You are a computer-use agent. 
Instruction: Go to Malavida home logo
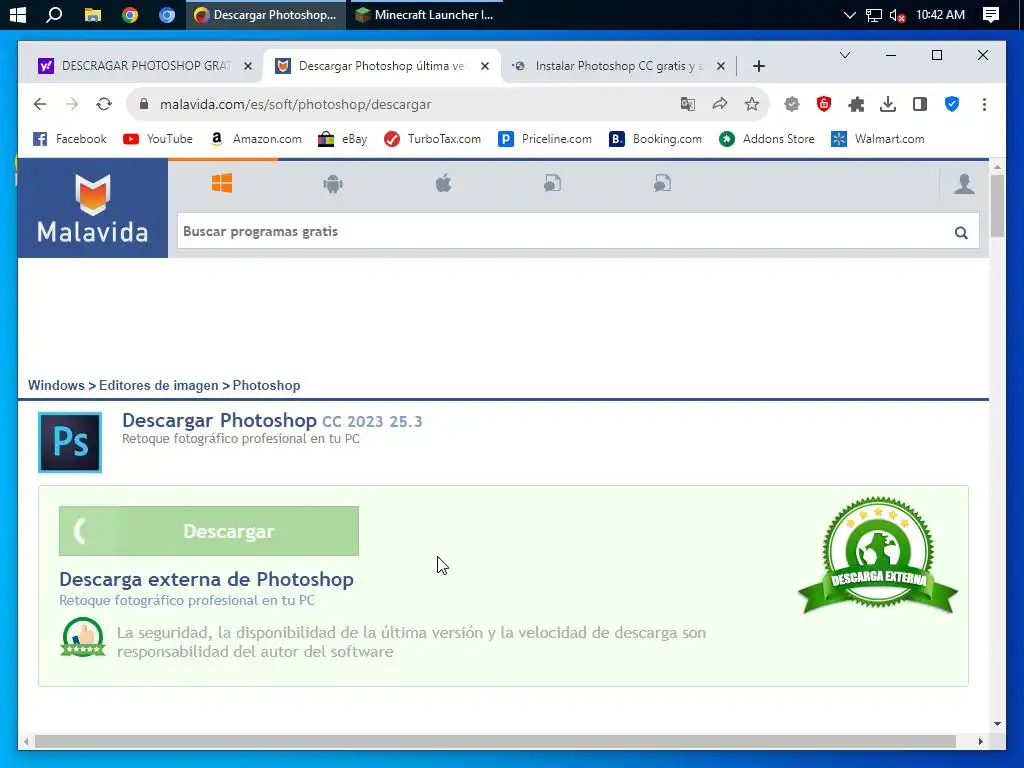[x=93, y=208]
